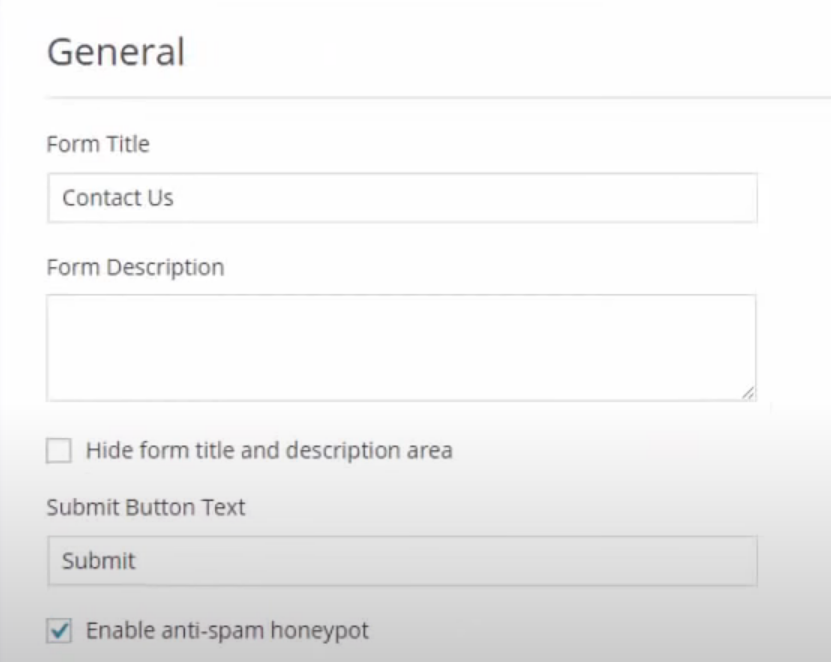This screenshot has height=662, width=831.
Task: Click the General section heading
Action: coord(116,52)
